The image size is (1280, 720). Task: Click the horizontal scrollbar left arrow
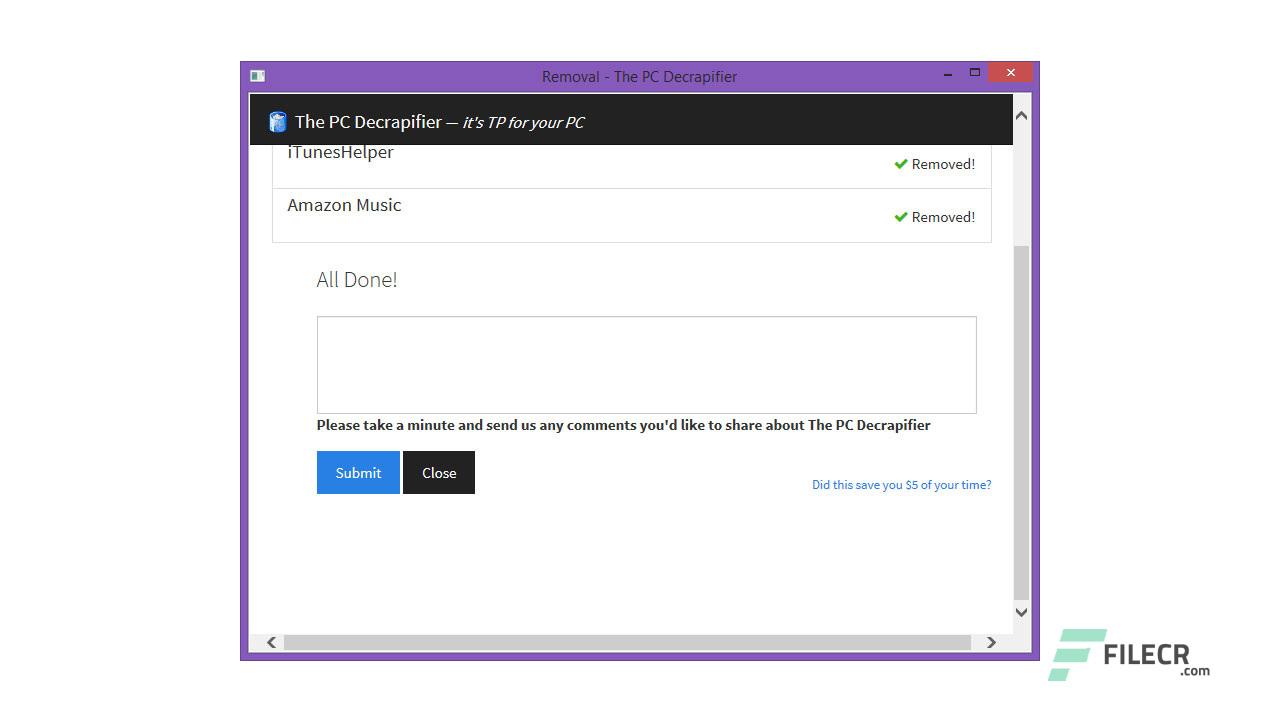coord(271,642)
